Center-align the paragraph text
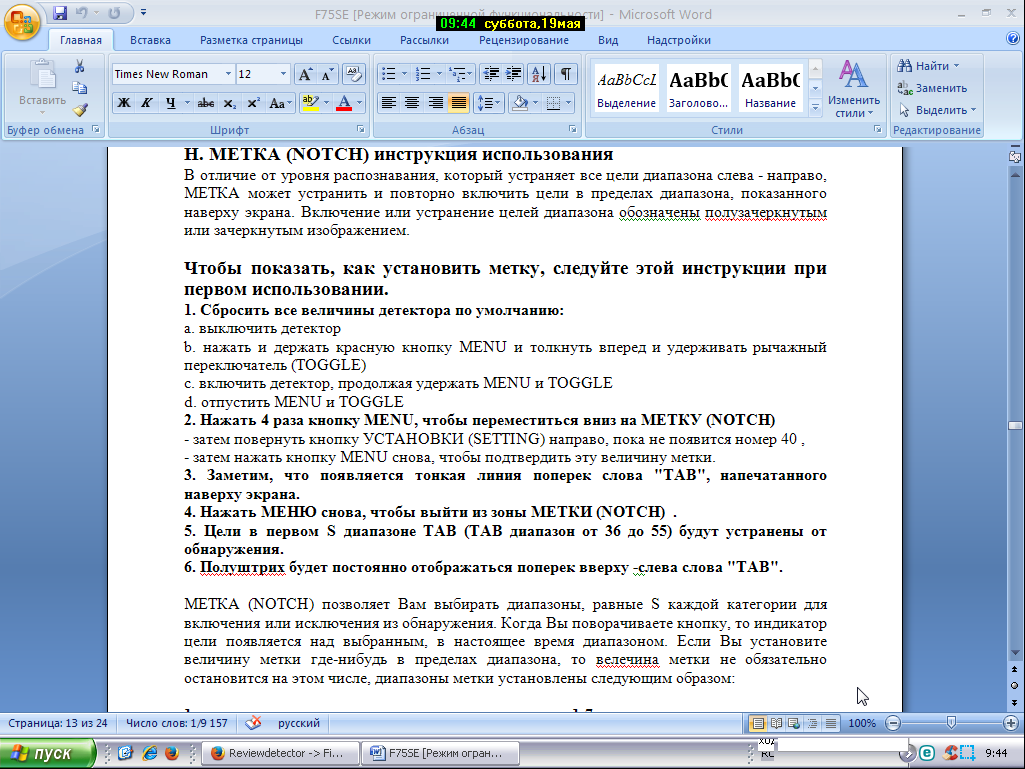Viewport: 1025px width, 769px height. [411, 103]
